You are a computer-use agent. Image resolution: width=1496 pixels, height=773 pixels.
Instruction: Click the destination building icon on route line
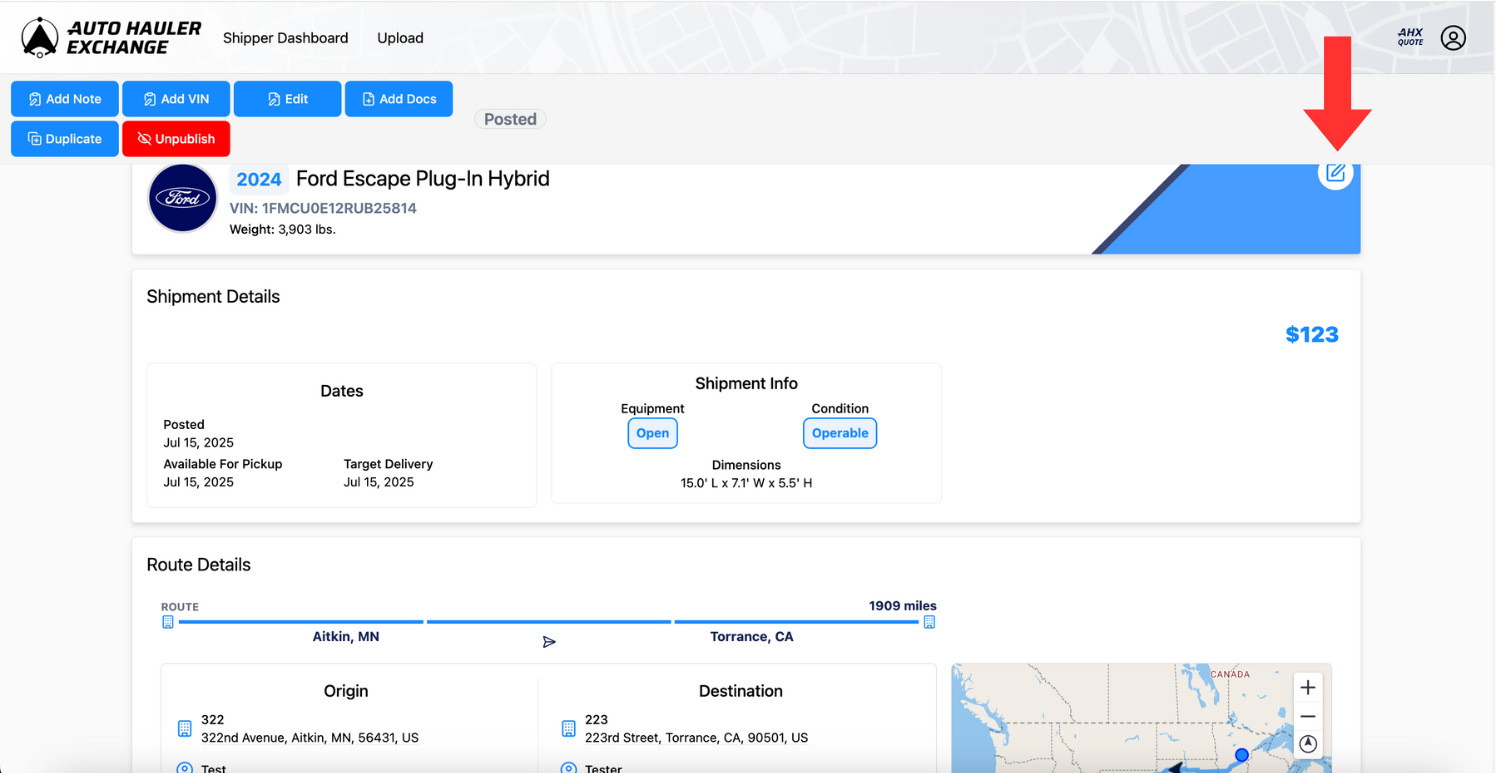point(929,622)
